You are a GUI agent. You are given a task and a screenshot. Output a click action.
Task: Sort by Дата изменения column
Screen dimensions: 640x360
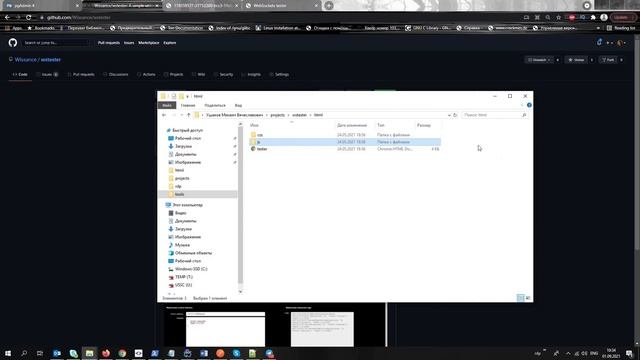(x=352, y=125)
